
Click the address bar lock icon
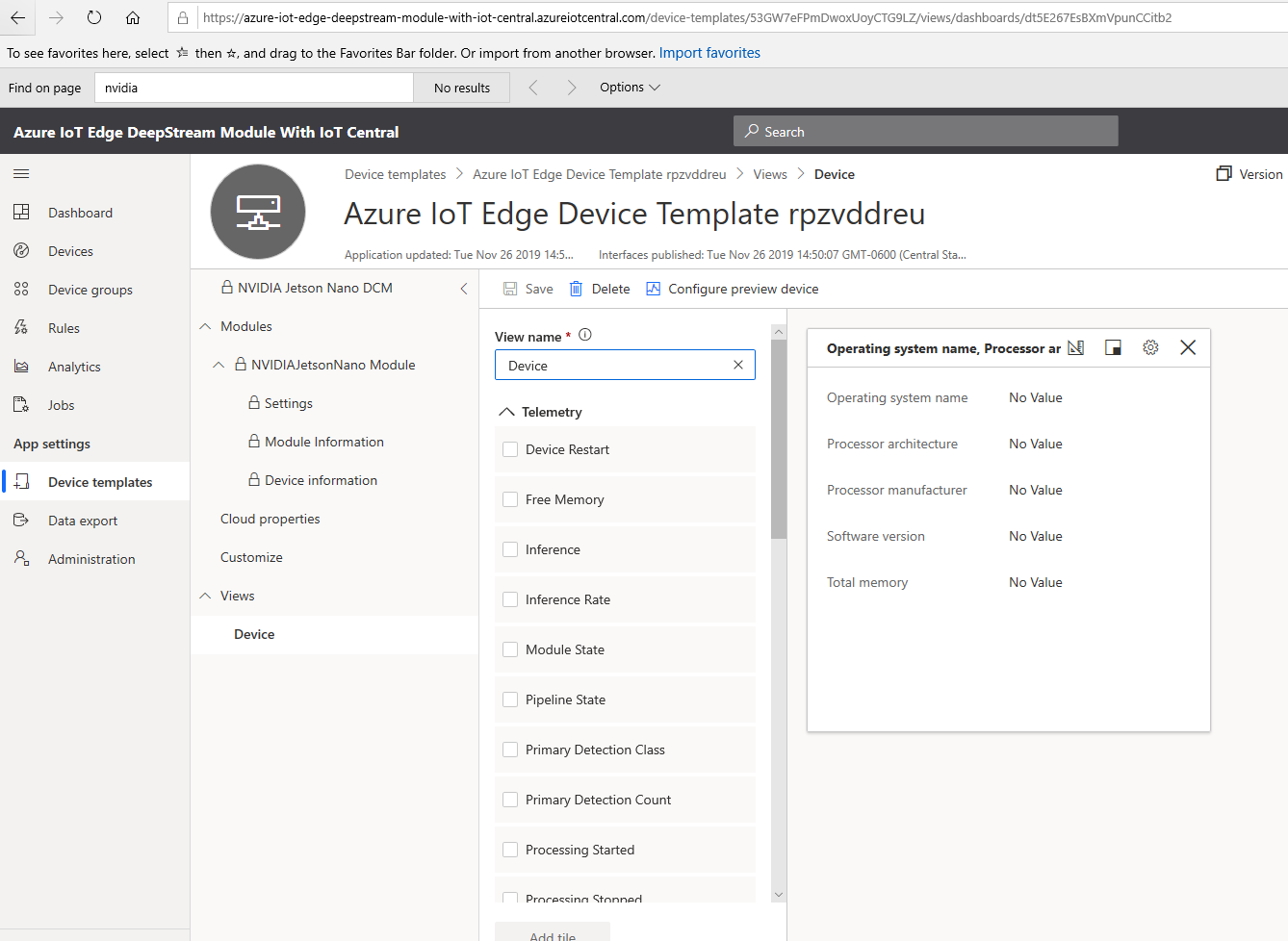[183, 17]
